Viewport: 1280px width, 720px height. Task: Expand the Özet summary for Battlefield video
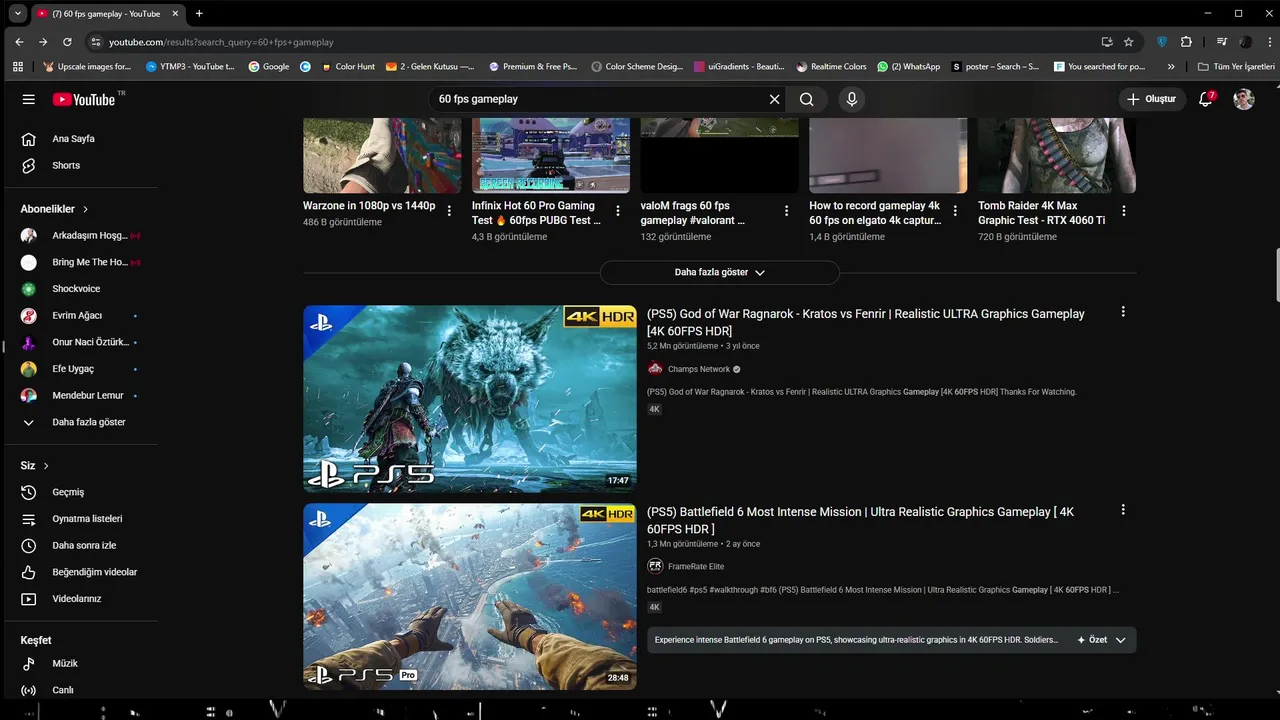(1102, 640)
